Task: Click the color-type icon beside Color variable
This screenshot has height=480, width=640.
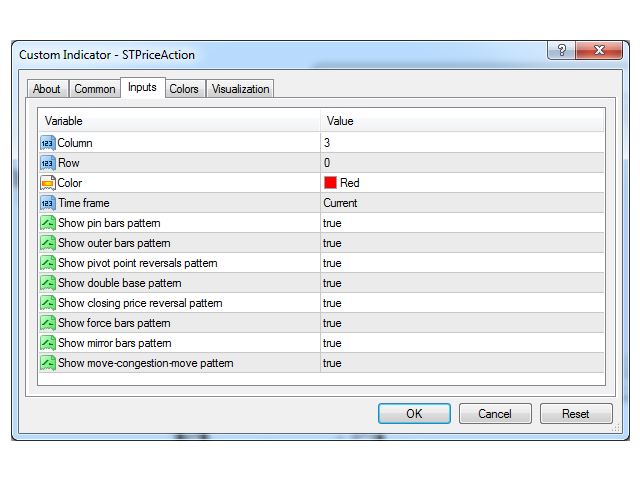Action: 48,183
